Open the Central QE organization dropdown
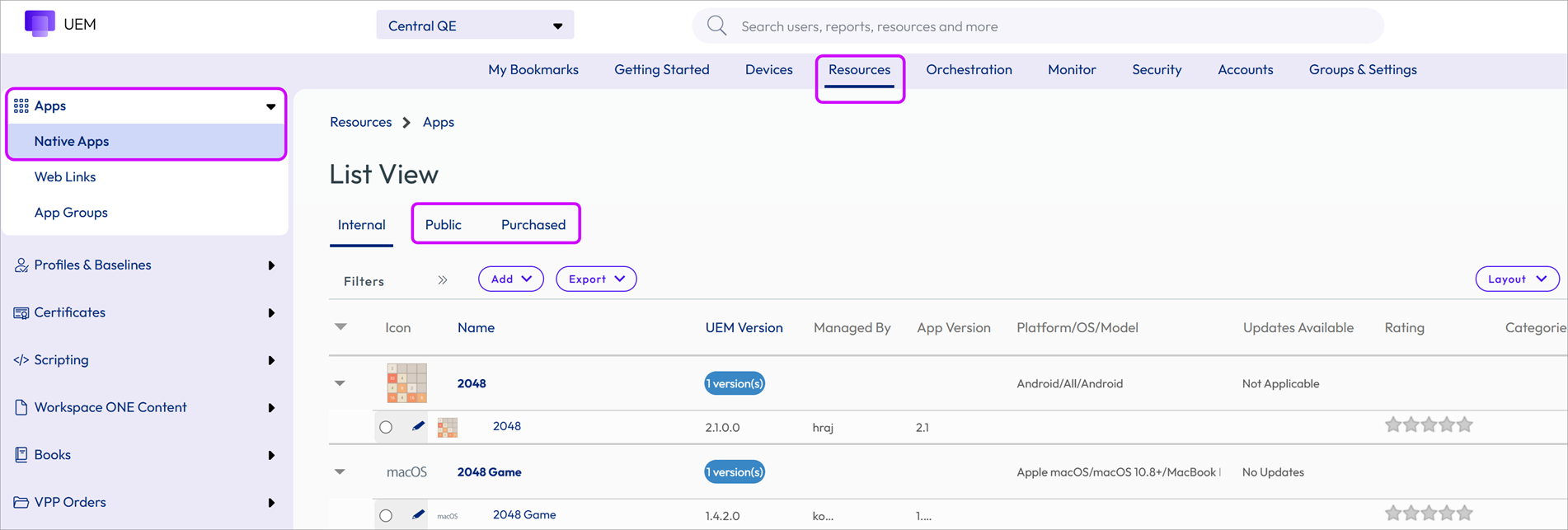Image resolution: width=1568 pixels, height=530 pixels. pyautogui.click(x=476, y=26)
